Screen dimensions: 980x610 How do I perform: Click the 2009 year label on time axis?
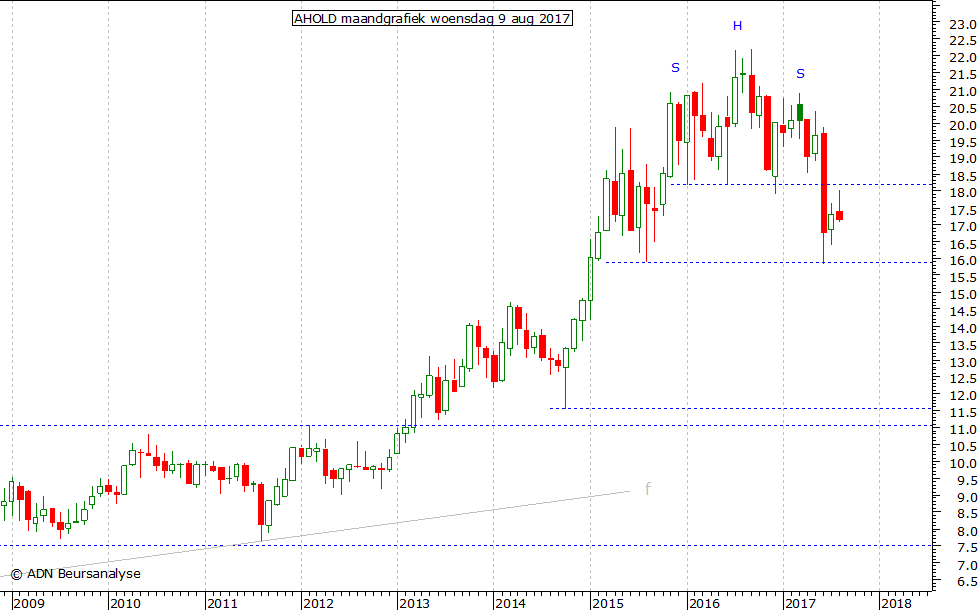(29, 603)
